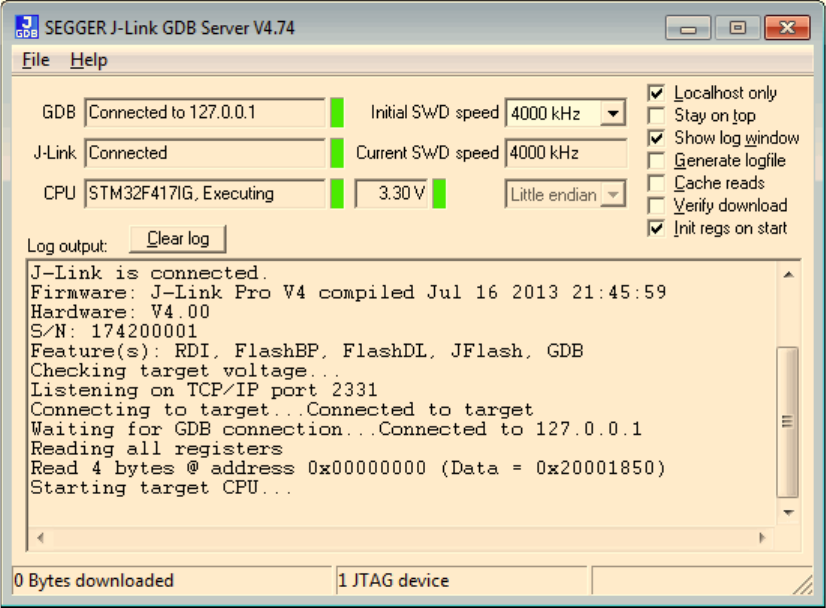Click the 'Checking target voltage...' log line
826x608 pixels.
click(x=185, y=370)
